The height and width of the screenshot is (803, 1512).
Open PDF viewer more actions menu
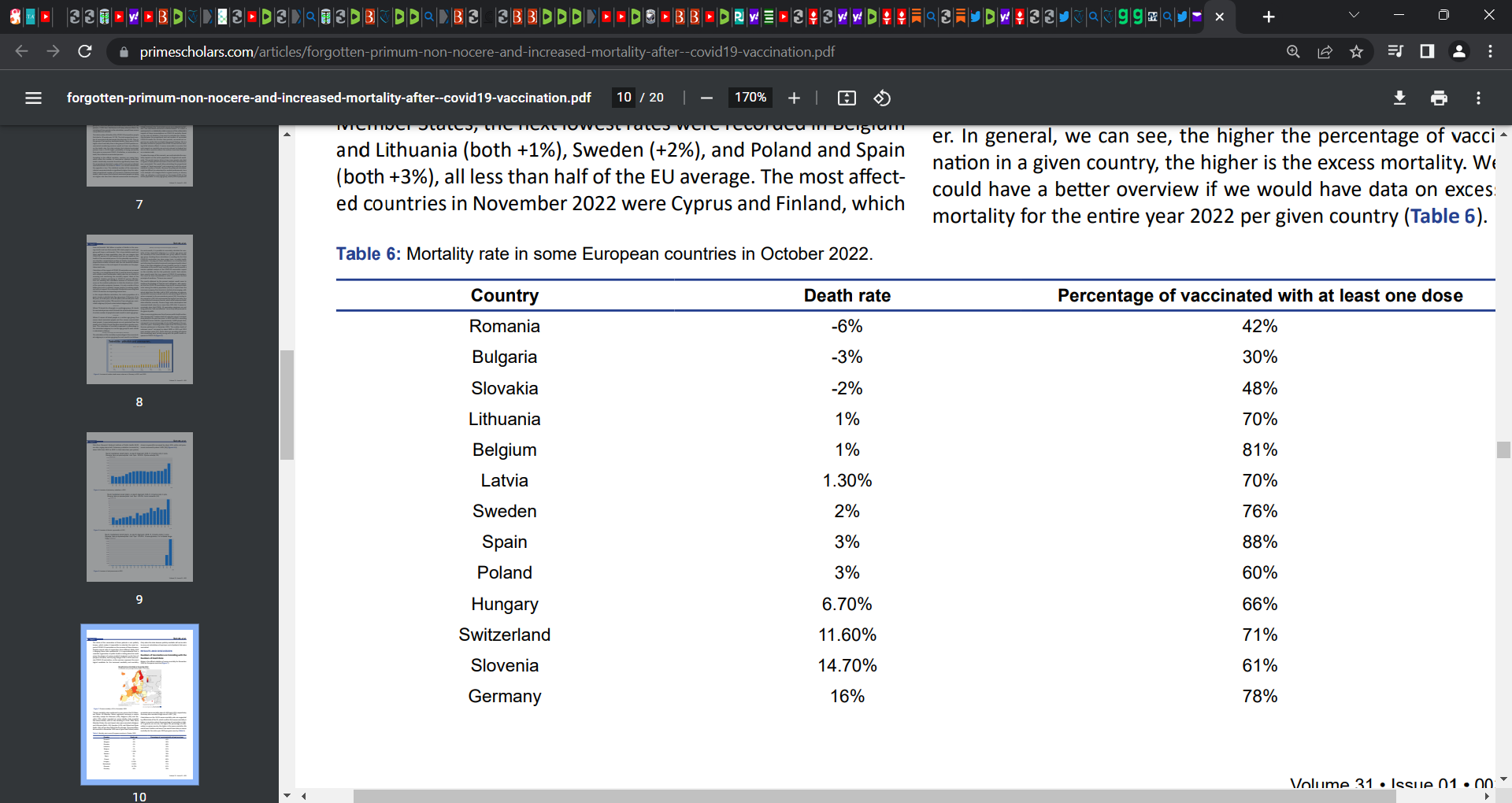click(x=1478, y=98)
